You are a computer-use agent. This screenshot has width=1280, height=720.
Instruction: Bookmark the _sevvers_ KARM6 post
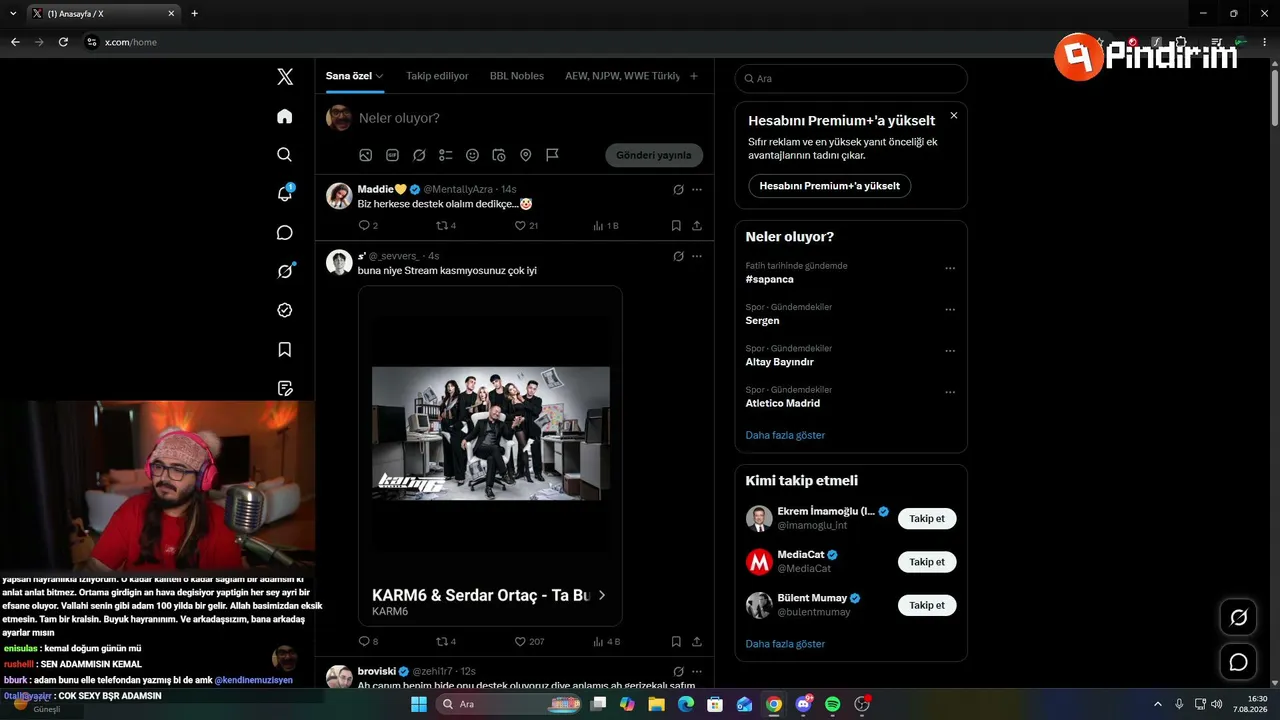[x=676, y=641]
